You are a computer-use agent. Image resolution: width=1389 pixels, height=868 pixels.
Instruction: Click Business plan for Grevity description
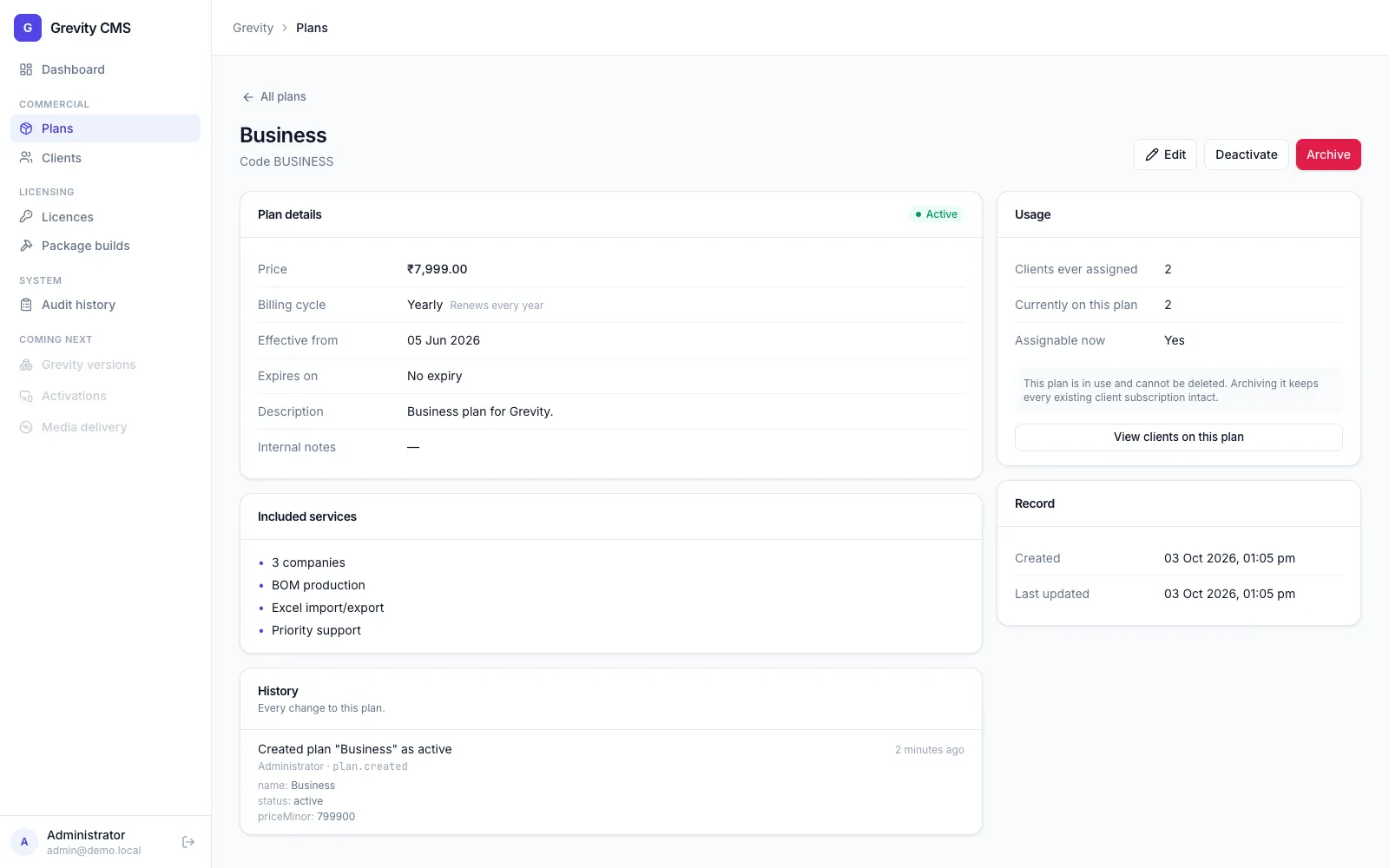click(x=480, y=411)
